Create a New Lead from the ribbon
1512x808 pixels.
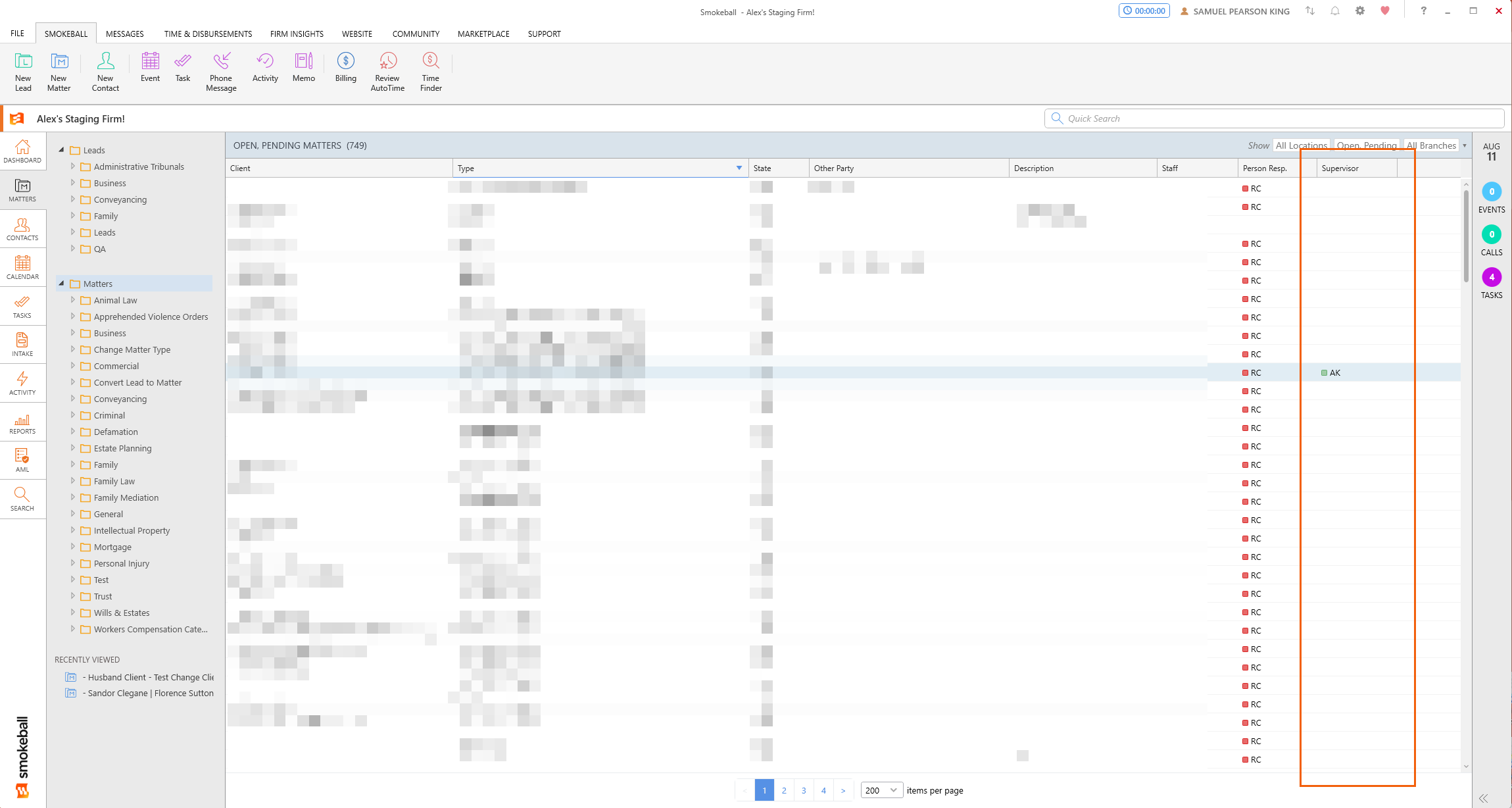pyautogui.click(x=23, y=72)
